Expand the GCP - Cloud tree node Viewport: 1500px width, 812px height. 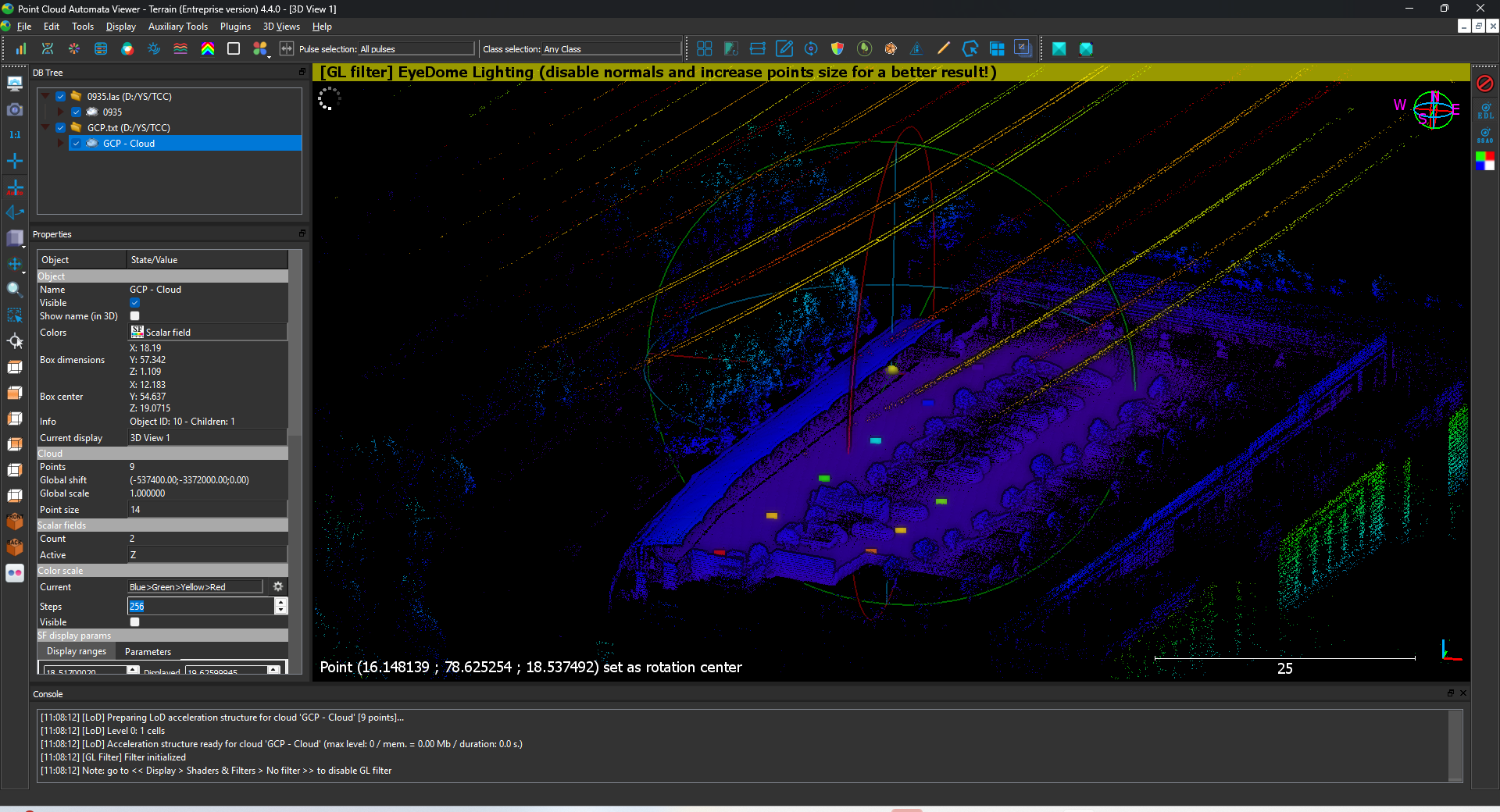(x=61, y=144)
